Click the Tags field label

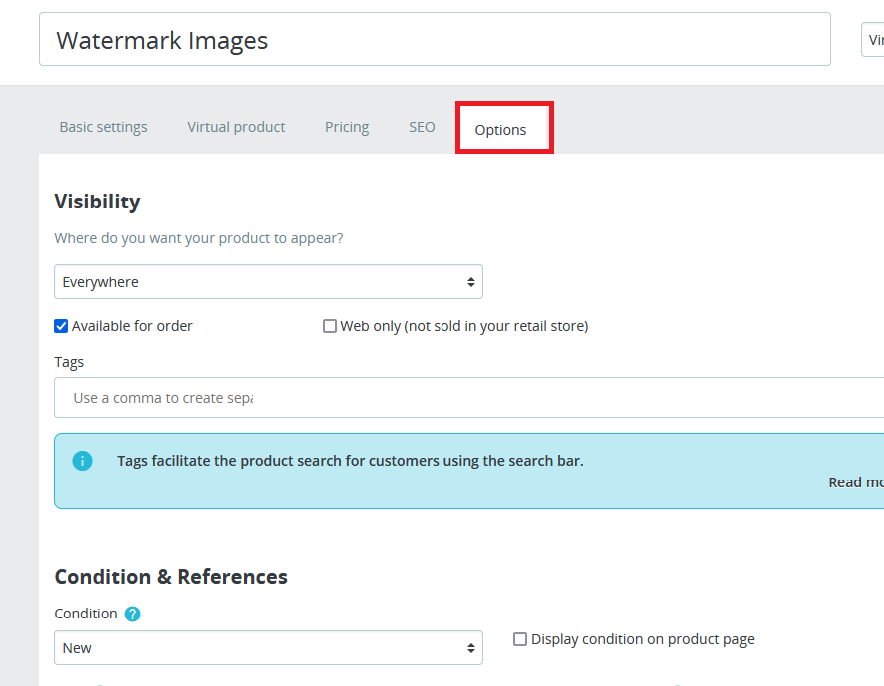[69, 362]
